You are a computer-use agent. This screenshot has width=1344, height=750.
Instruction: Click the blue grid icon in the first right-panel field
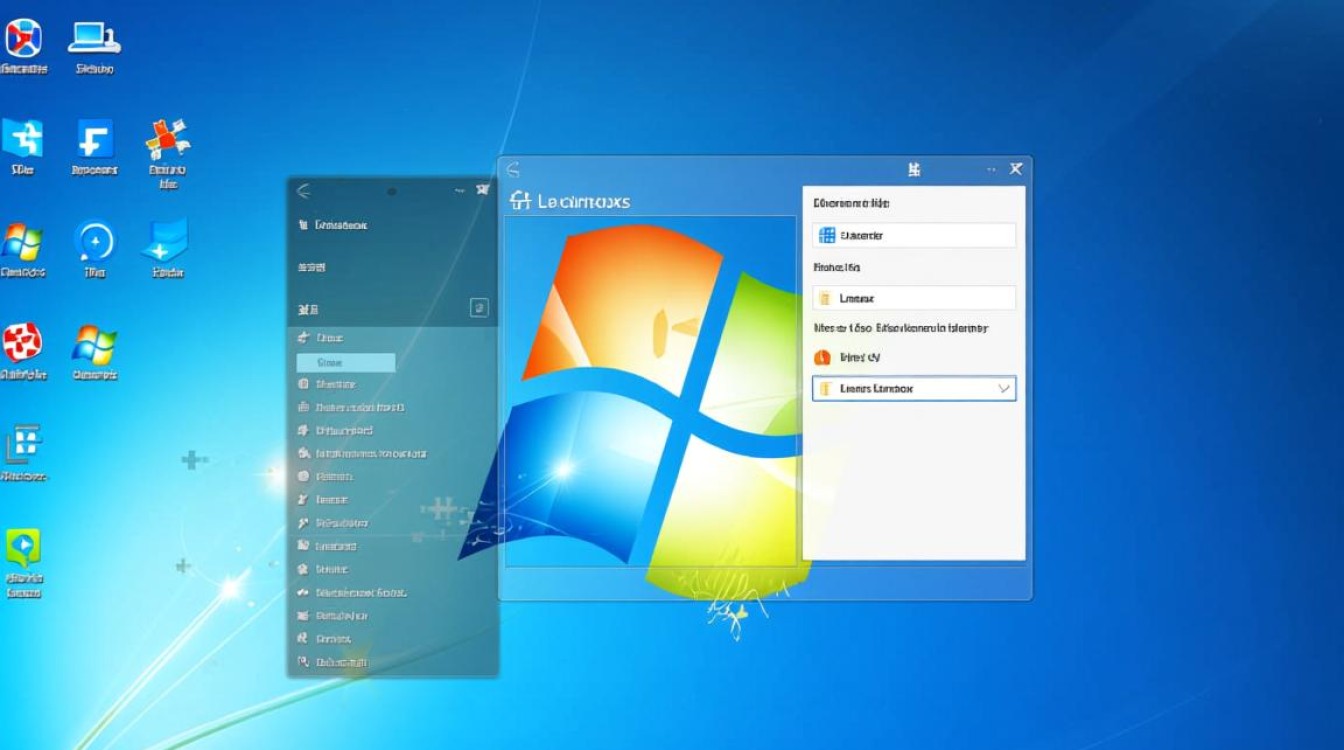(x=829, y=235)
